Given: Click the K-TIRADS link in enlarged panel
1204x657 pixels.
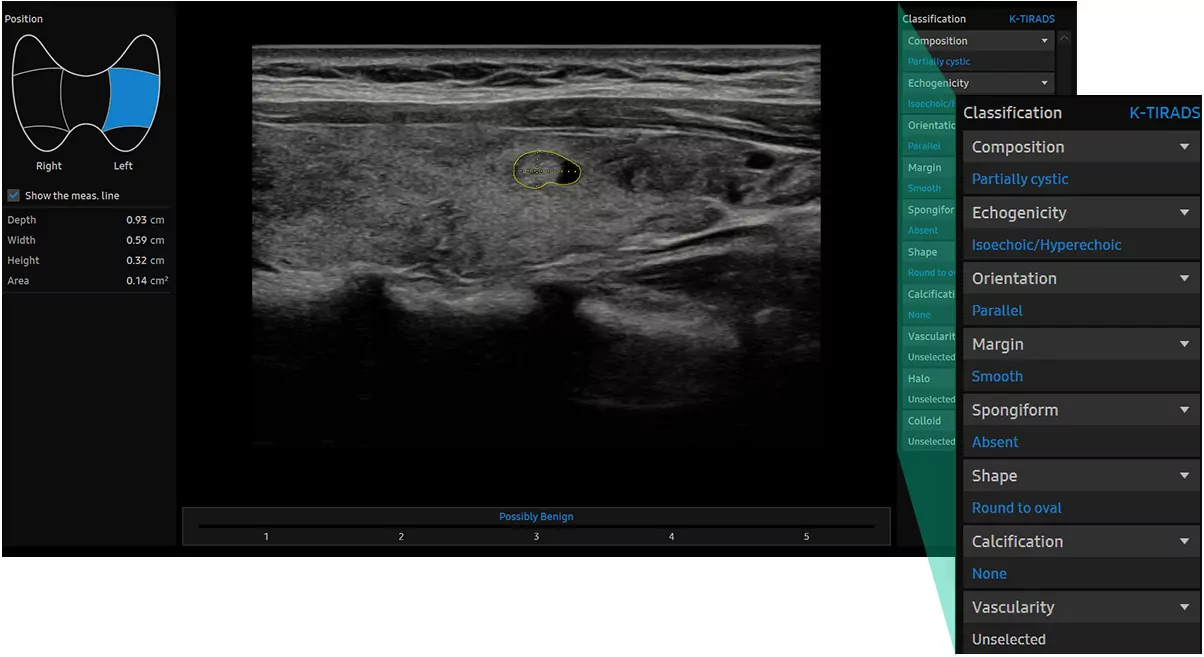Looking at the screenshot, I should click(x=1164, y=113).
